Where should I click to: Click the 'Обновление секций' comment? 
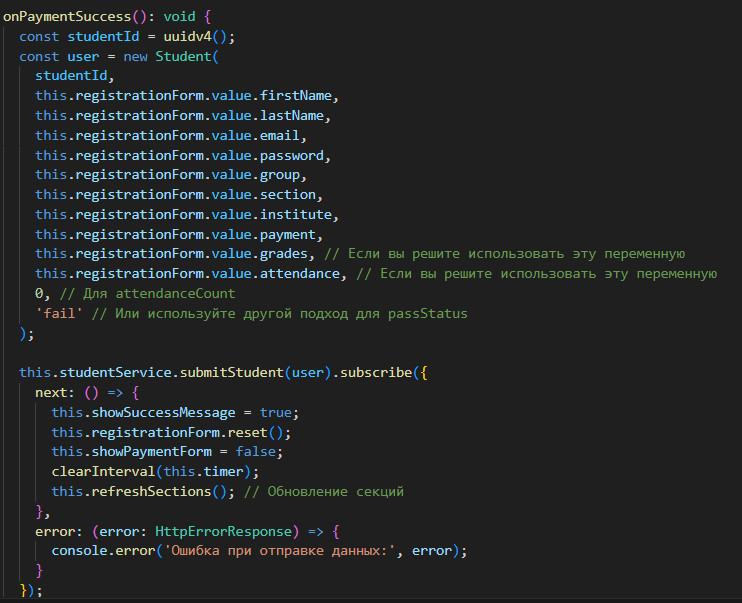pyautogui.click(x=324, y=491)
